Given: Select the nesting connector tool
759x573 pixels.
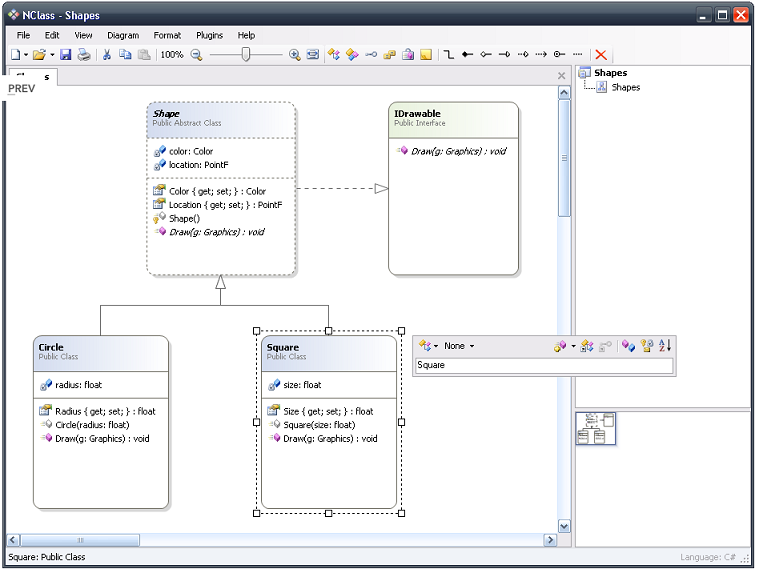Looking at the screenshot, I should pos(559,55).
